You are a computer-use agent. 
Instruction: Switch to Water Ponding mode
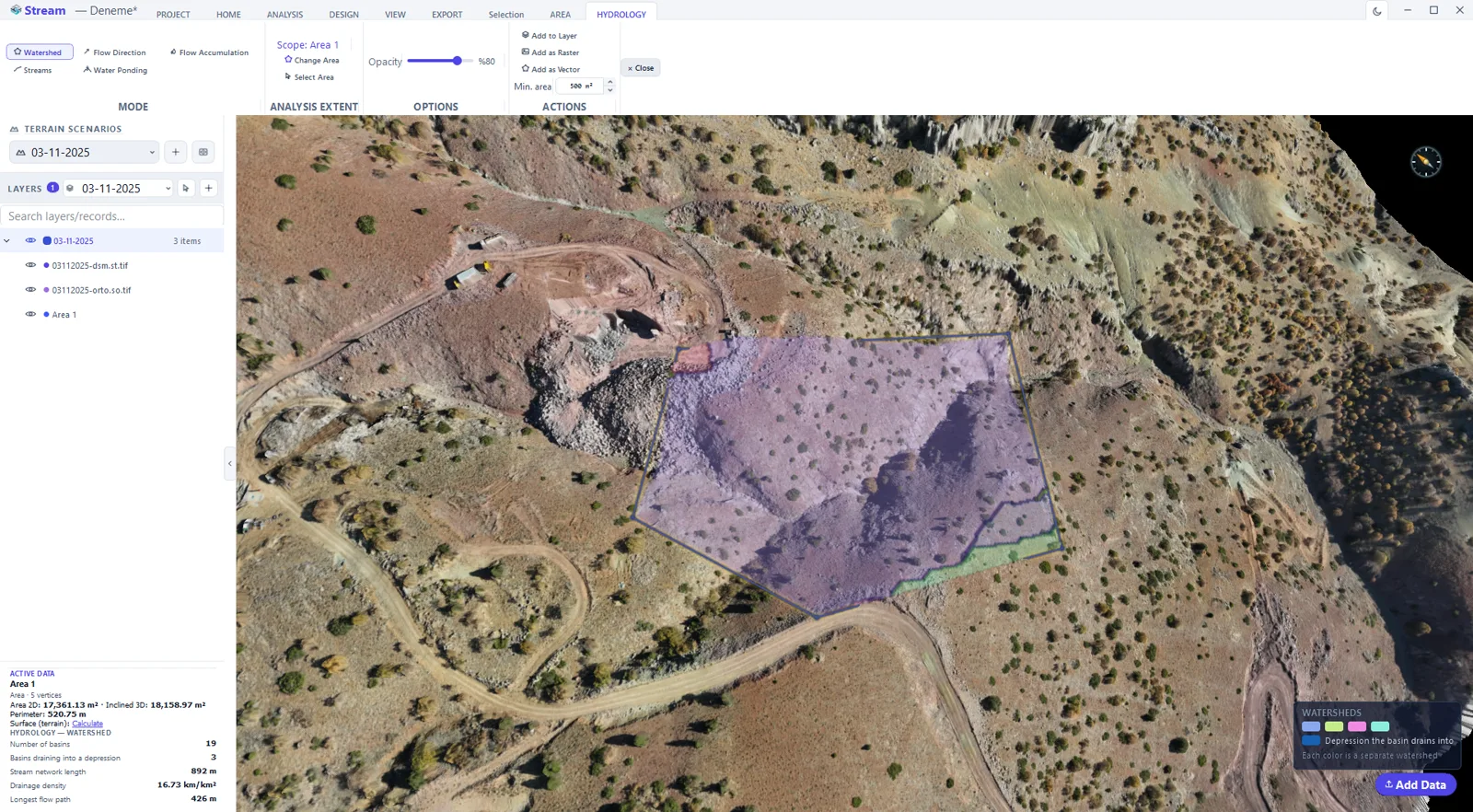(x=115, y=70)
